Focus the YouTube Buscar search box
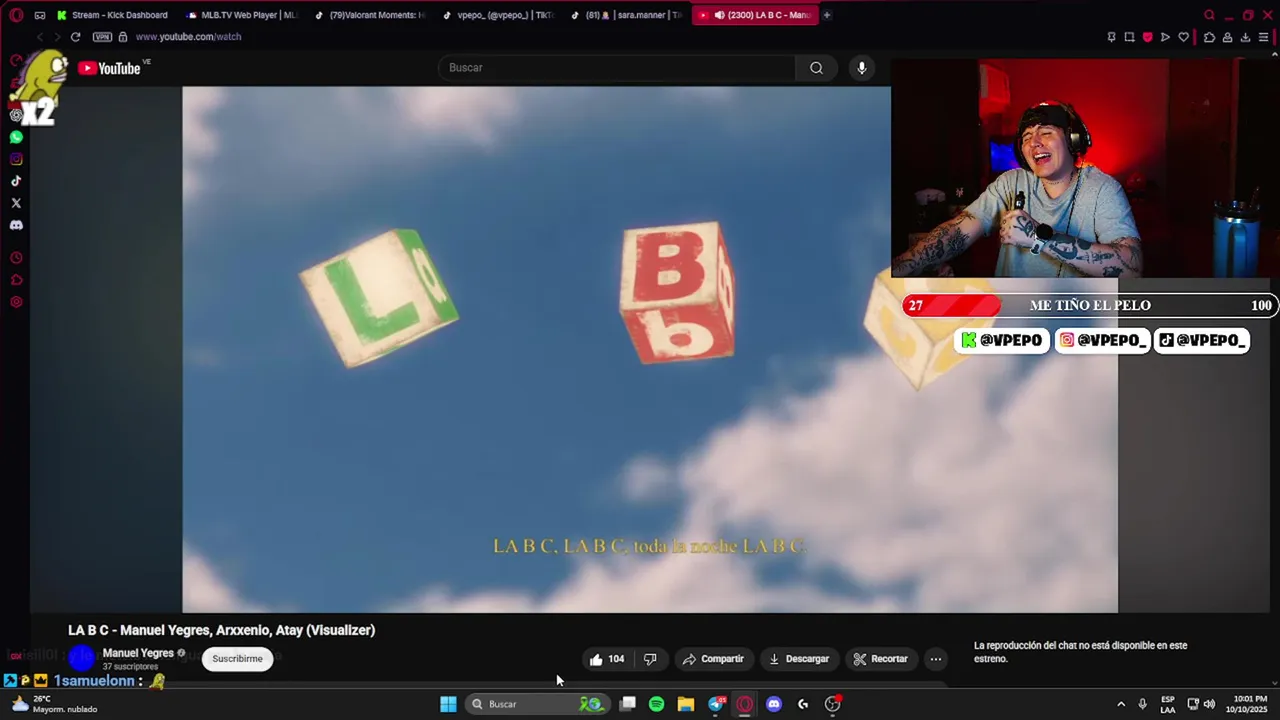The height and width of the screenshot is (720, 1280). [617, 68]
